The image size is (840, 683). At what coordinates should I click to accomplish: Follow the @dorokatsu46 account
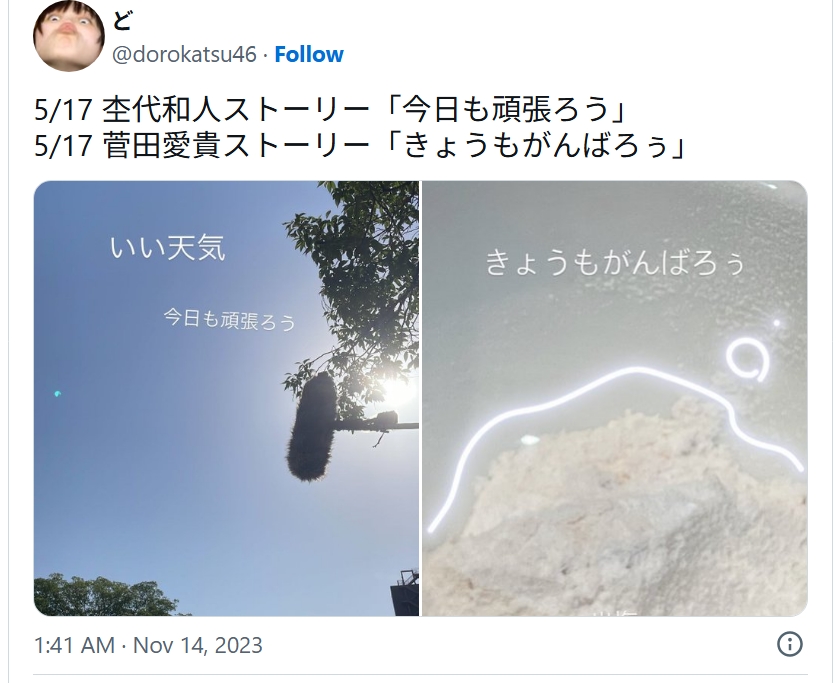click(309, 54)
